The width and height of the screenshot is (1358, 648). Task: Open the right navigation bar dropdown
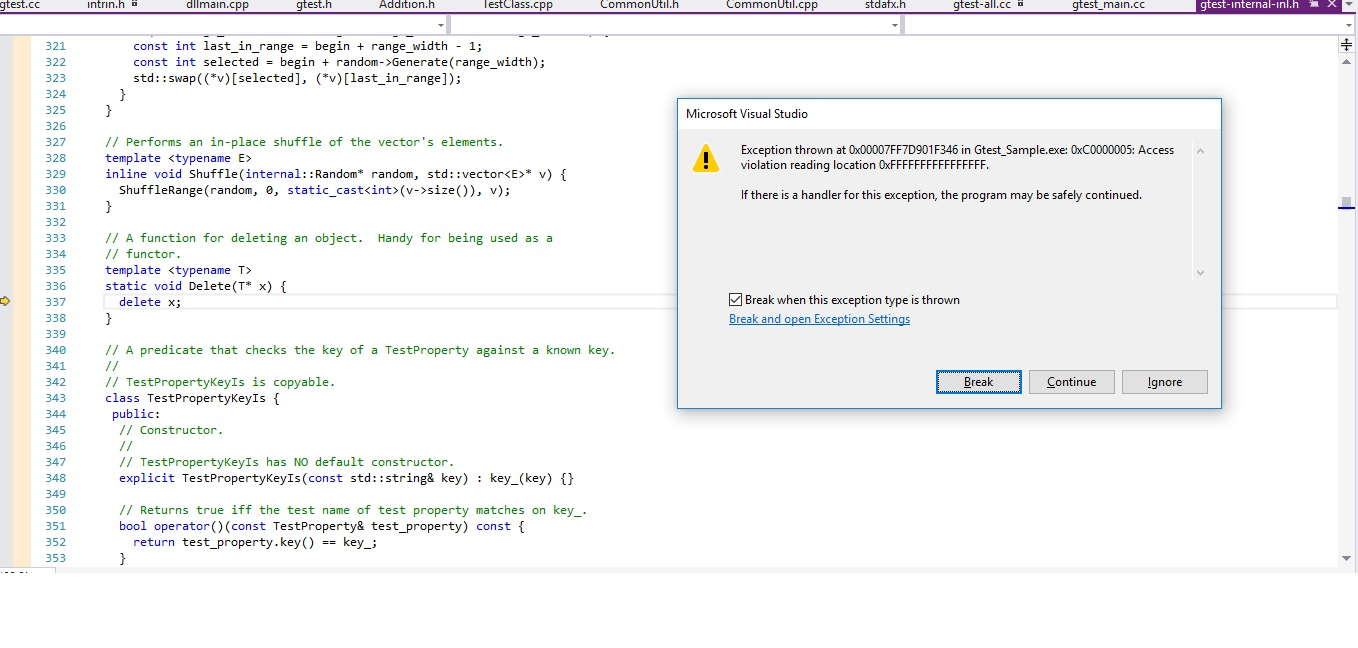pos(893,24)
